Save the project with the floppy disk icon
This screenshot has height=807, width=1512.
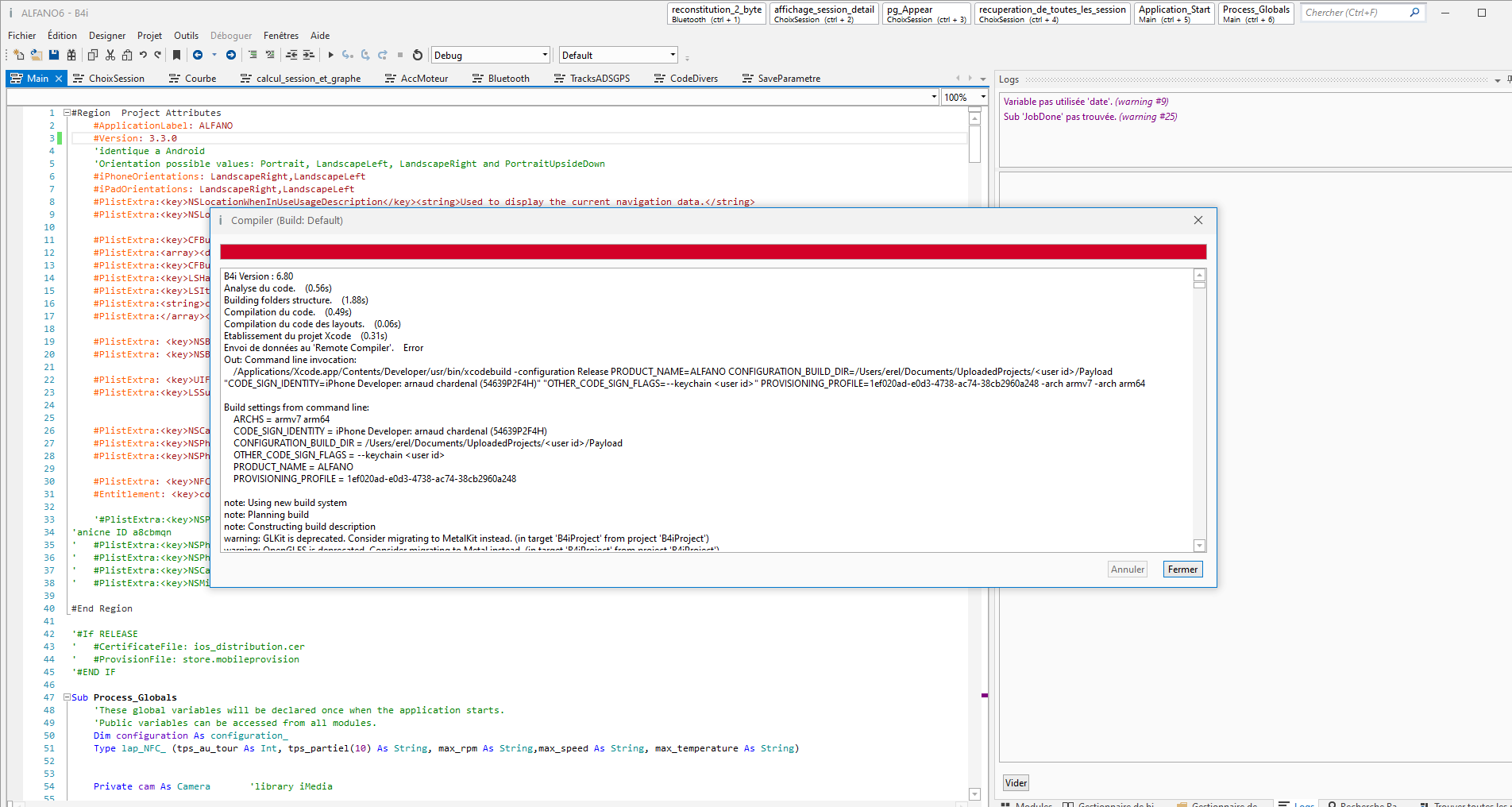point(54,55)
